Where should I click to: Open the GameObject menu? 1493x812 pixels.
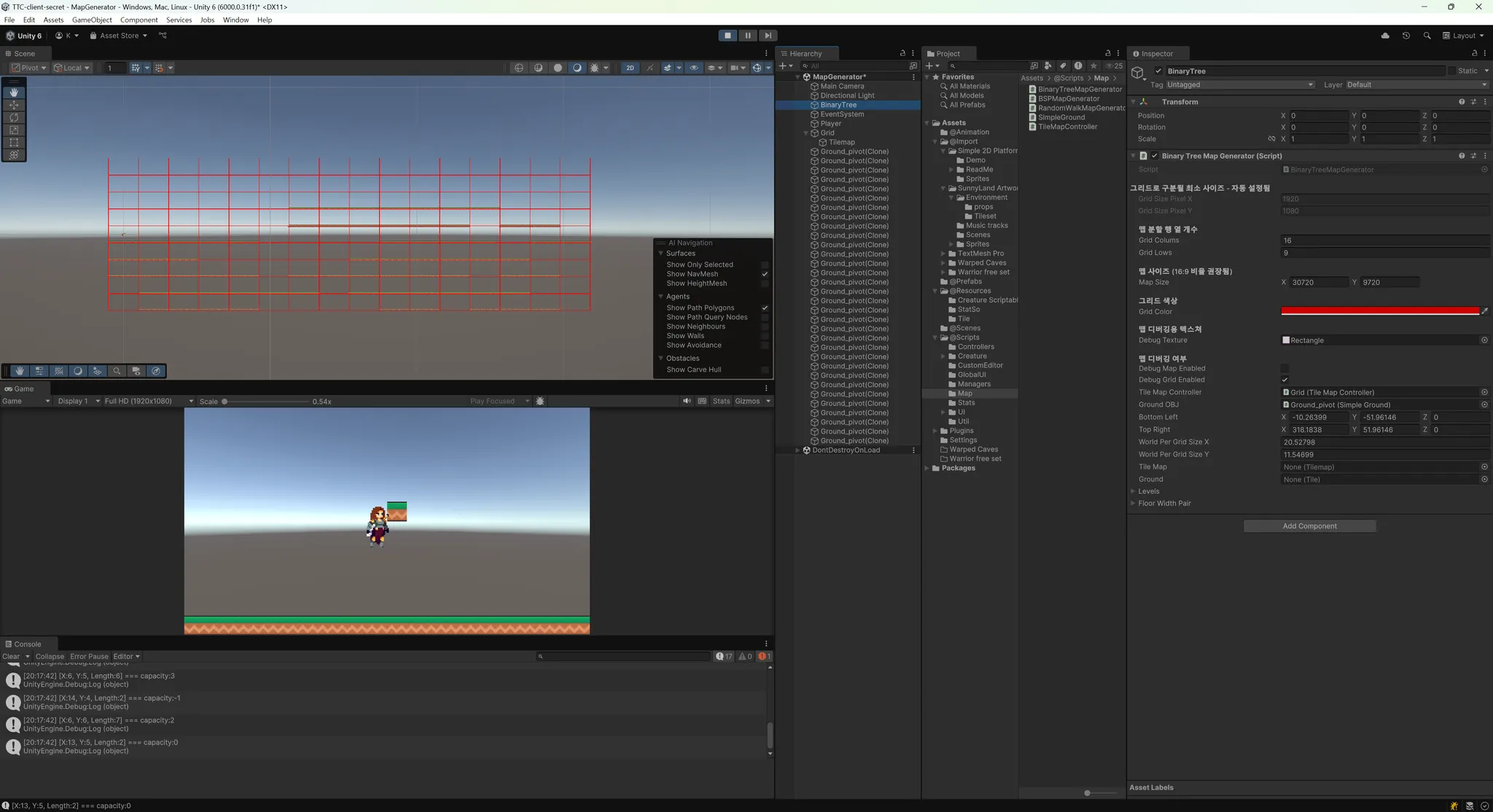(92, 20)
